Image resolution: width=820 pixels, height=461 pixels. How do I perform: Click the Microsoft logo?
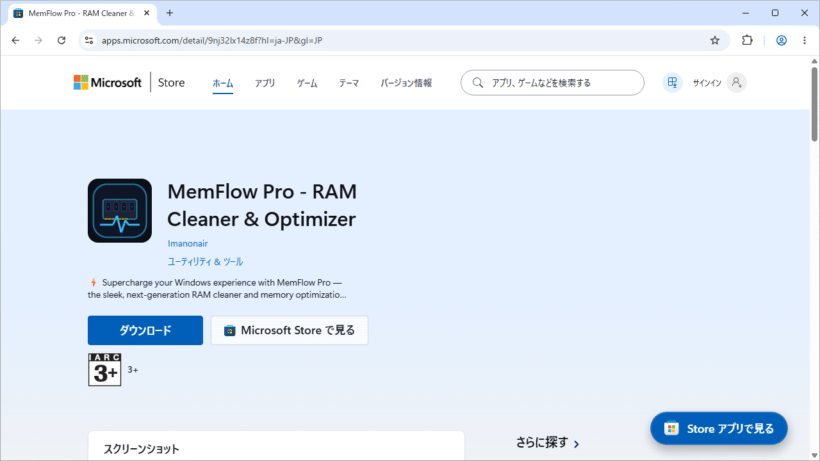[108, 83]
